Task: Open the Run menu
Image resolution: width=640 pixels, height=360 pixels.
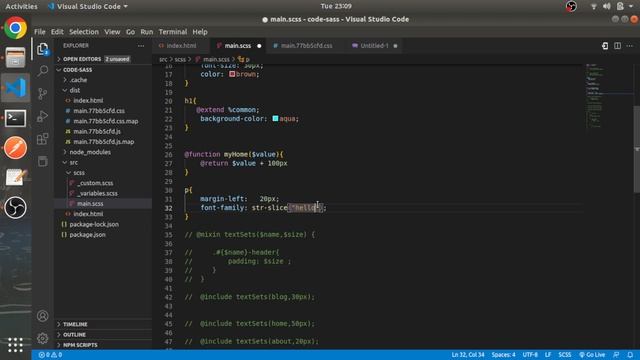Action: click(147, 32)
